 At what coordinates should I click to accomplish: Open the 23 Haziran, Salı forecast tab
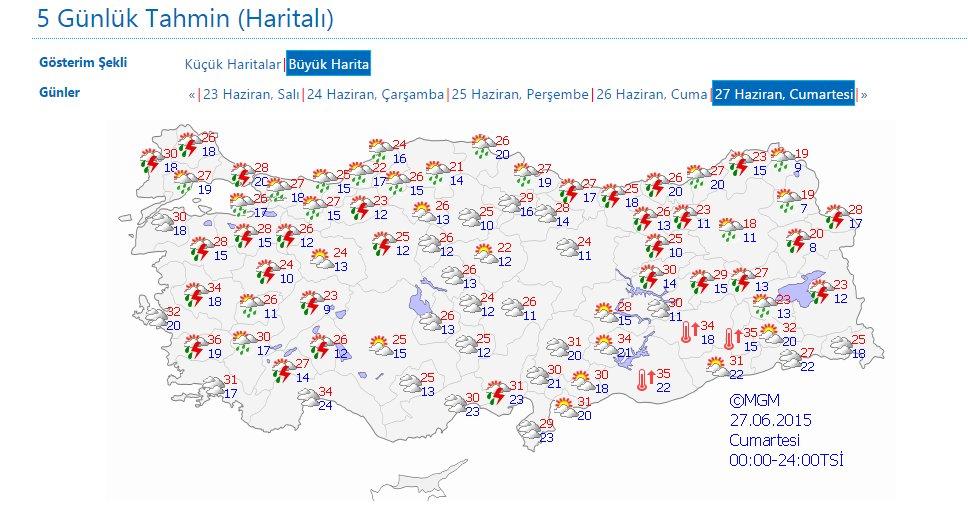251,94
